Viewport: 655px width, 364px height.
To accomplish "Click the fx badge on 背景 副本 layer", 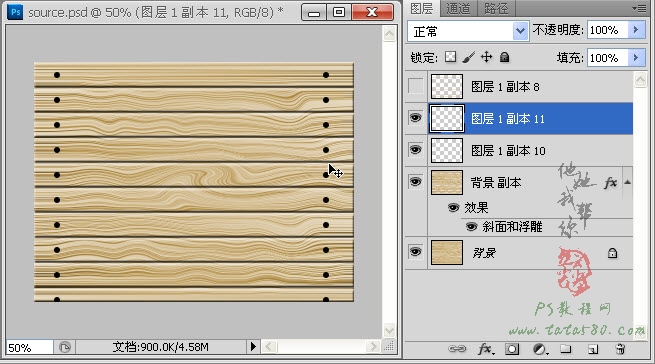I will coord(610,182).
